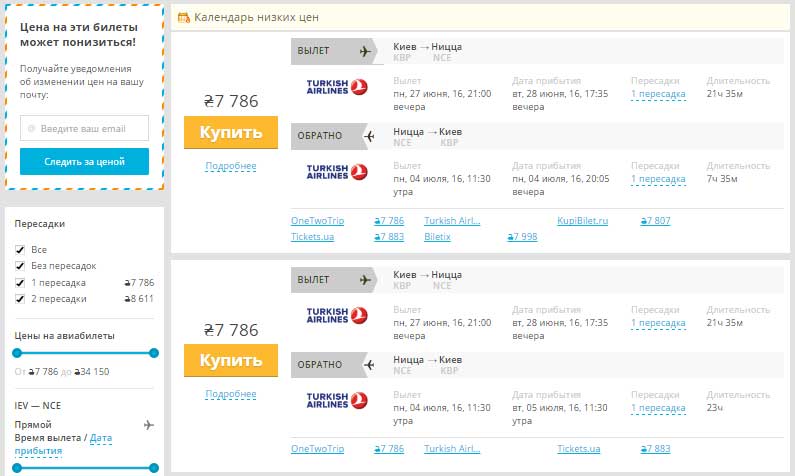Viewport: 795px width, 476px height.
Task: Click the departure plane icon in first ВЫЛЕТ header
Action: pos(364,52)
